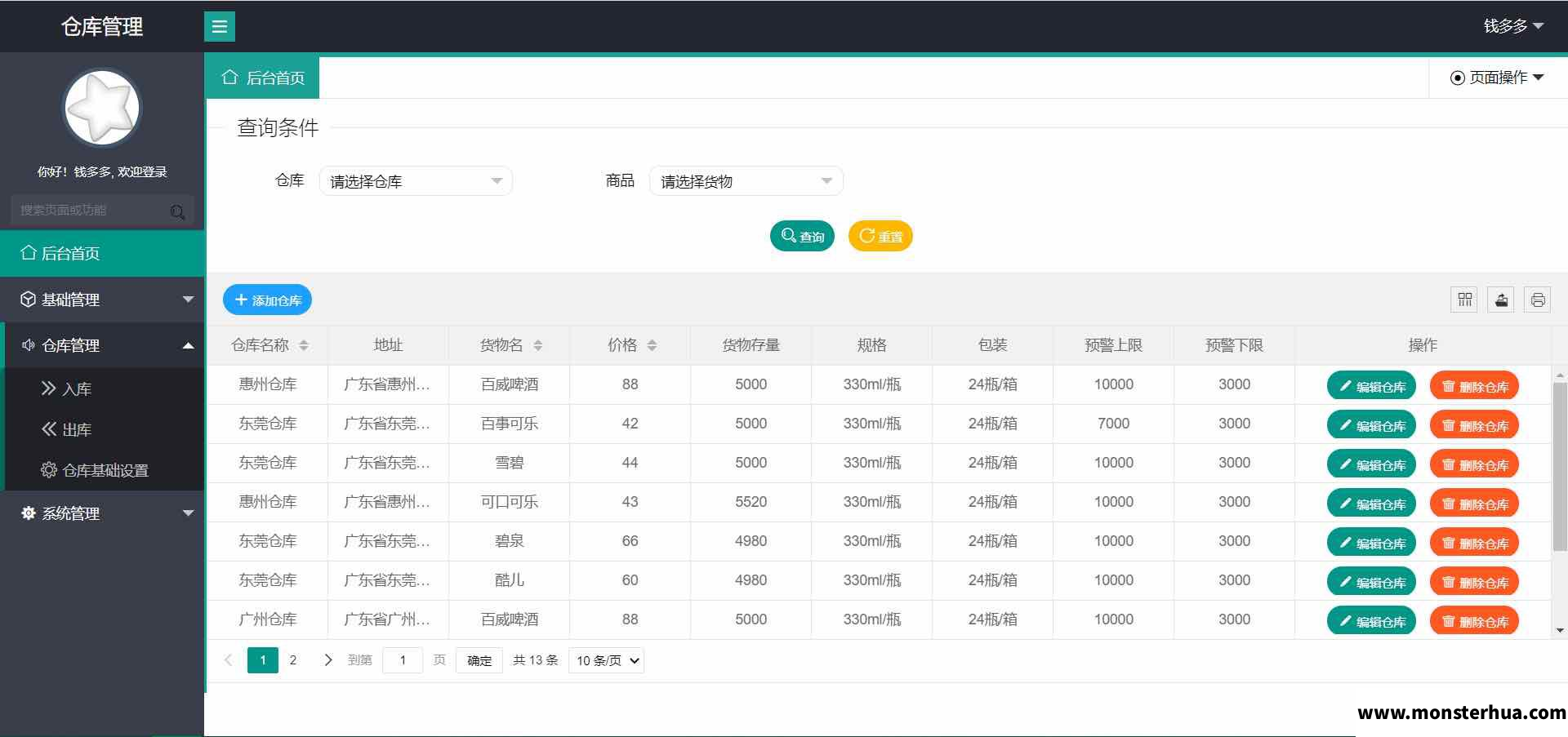Edit the 可口可乐 warehouse row
The image size is (1568, 737).
click(x=1371, y=504)
